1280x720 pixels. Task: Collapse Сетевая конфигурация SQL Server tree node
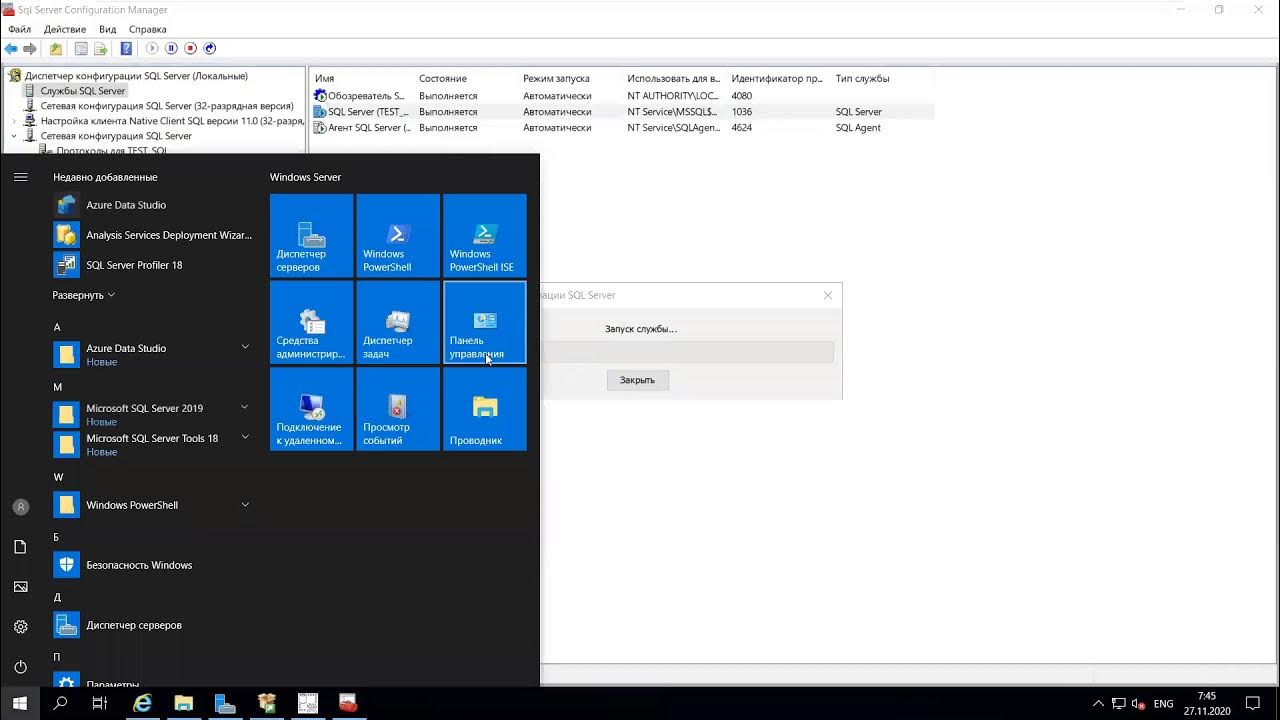click(14, 136)
